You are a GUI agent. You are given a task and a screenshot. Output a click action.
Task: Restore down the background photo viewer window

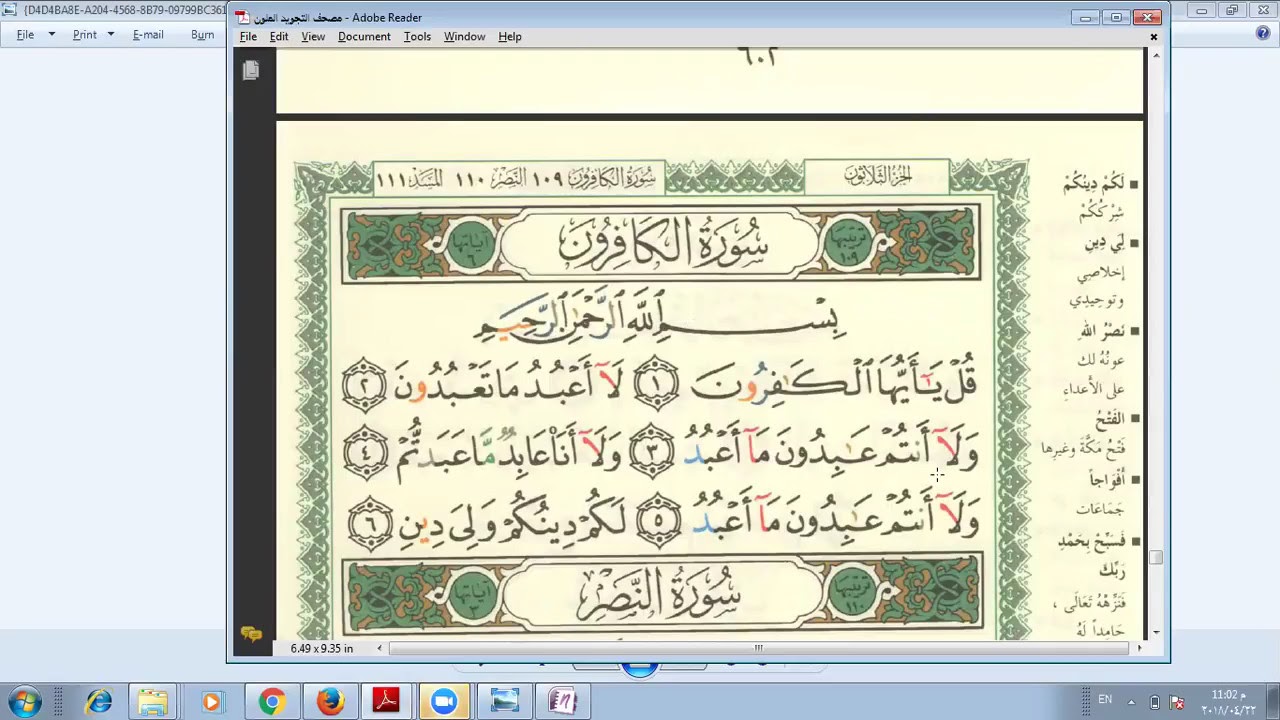click(1232, 10)
